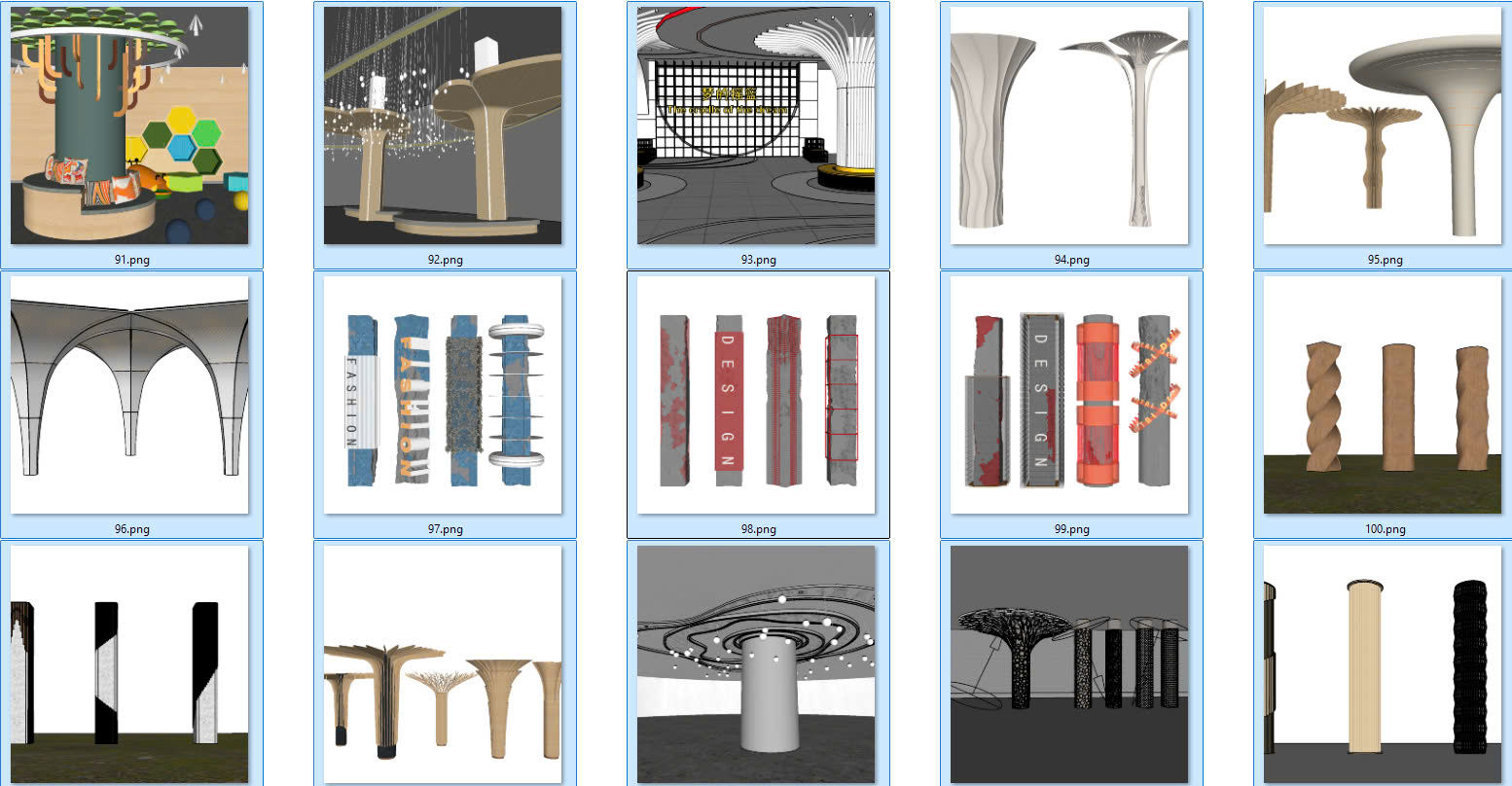Select the 100.png file name label
This screenshot has height=786, width=1512.
coord(1386,529)
